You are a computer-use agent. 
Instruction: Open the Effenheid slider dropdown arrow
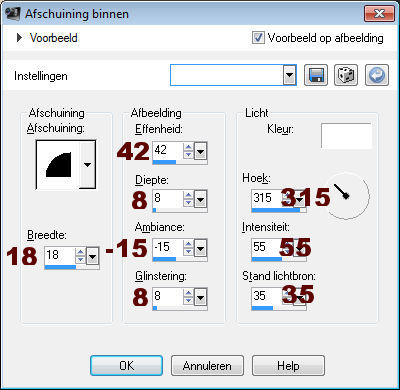pos(200,152)
